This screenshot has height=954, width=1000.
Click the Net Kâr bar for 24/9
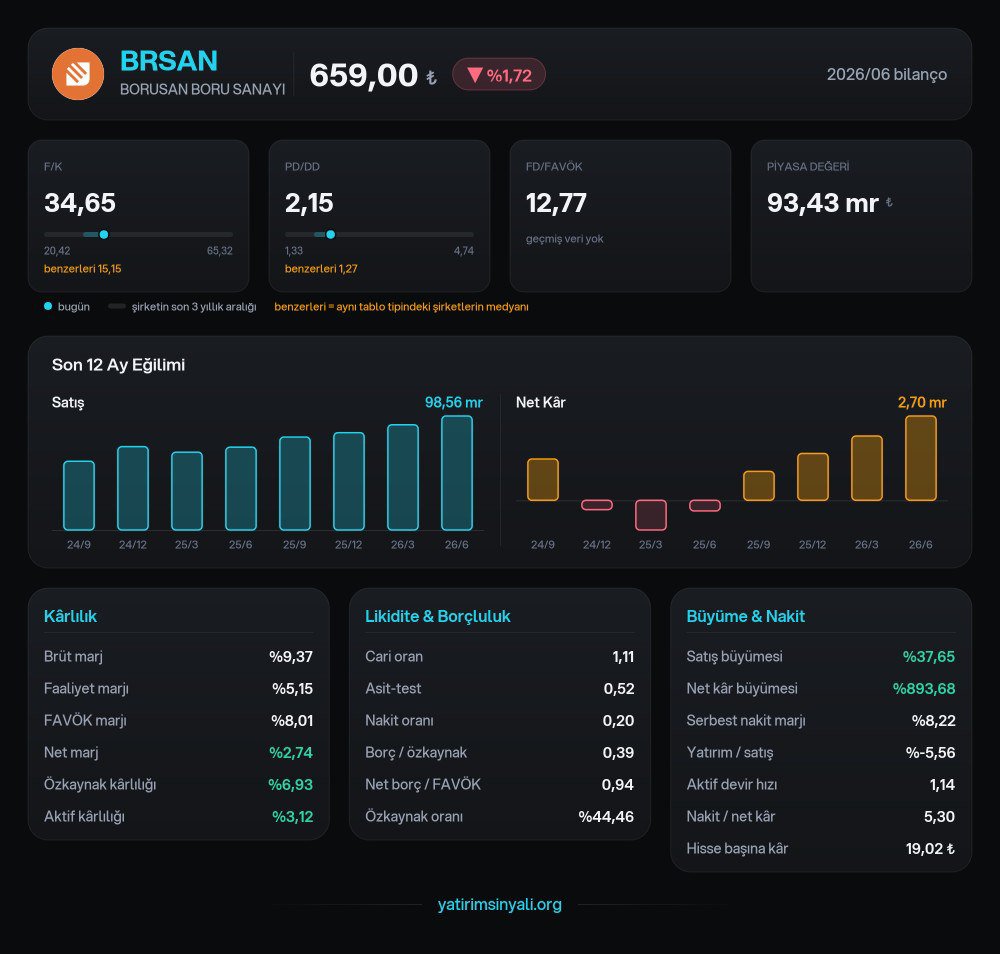[x=543, y=480]
